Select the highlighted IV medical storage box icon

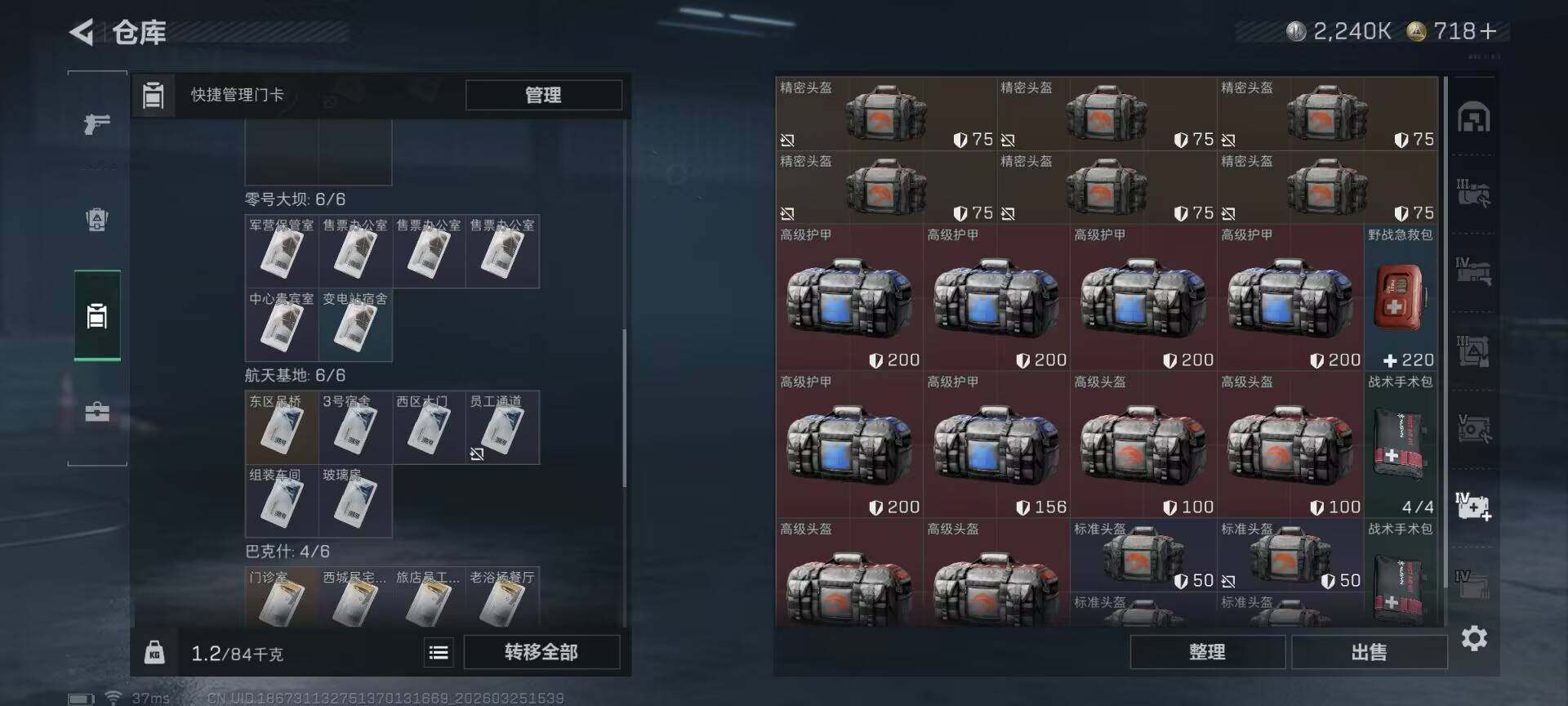click(1474, 507)
